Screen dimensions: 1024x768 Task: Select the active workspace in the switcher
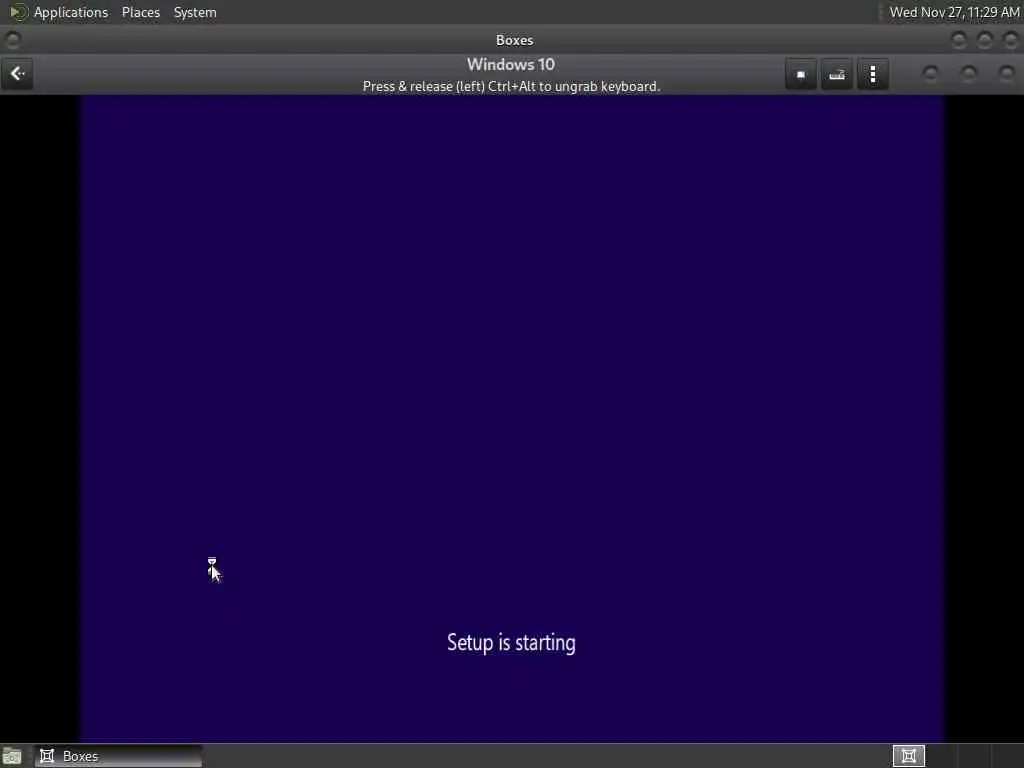pyautogui.click(x=908, y=756)
